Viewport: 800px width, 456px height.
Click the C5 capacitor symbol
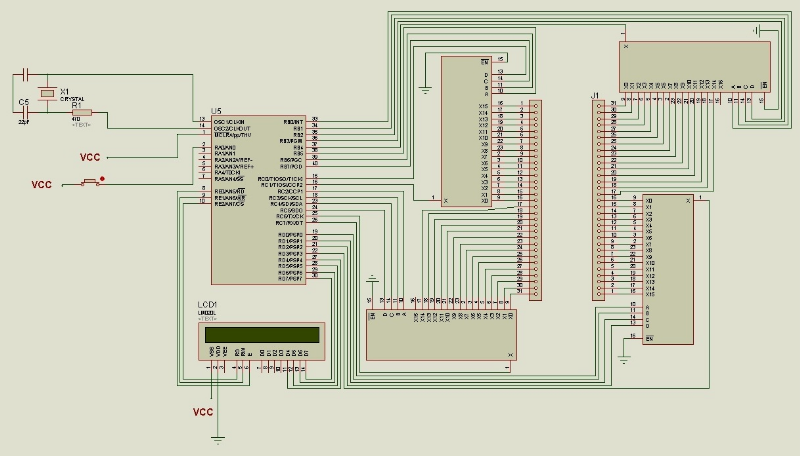[24, 112]
